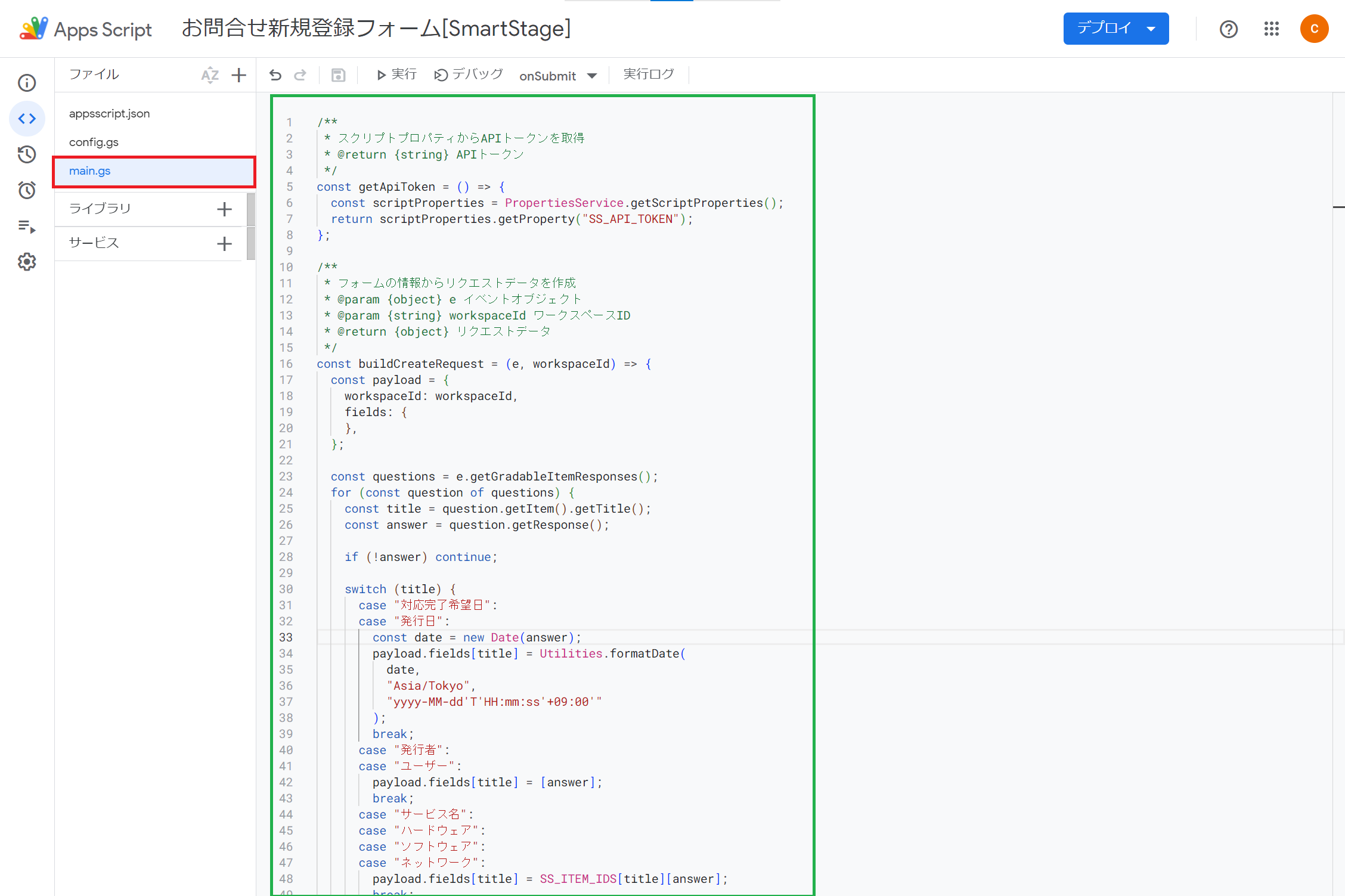Image resolution: width=1345 pixels, height=896 pixels.
Task: Click the redo arrow in toolbar
Action: [300, 75]
